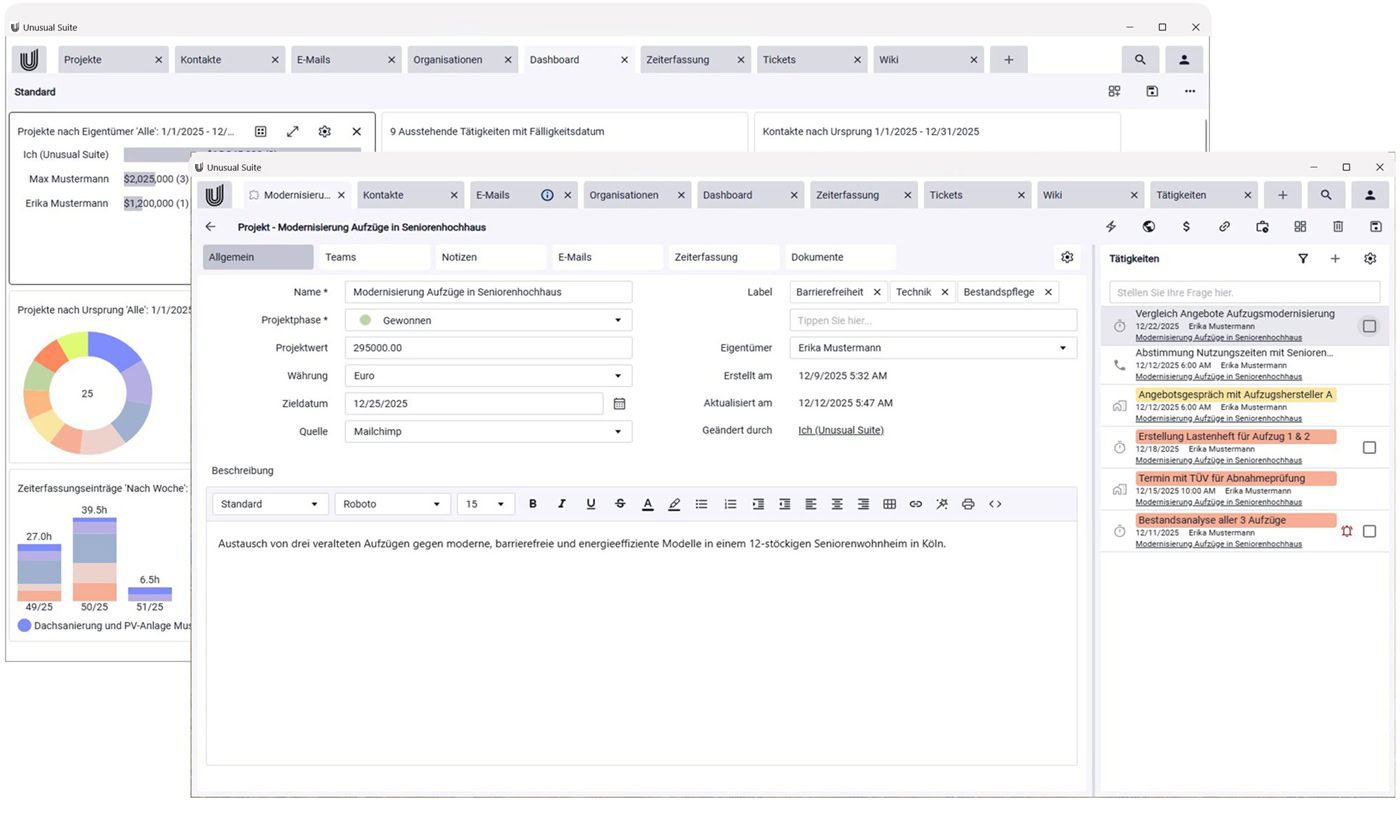This screenshot has width=1400, height=825.
Task: Toggle strikethrough formatting in editor
Action: point(620,504)
